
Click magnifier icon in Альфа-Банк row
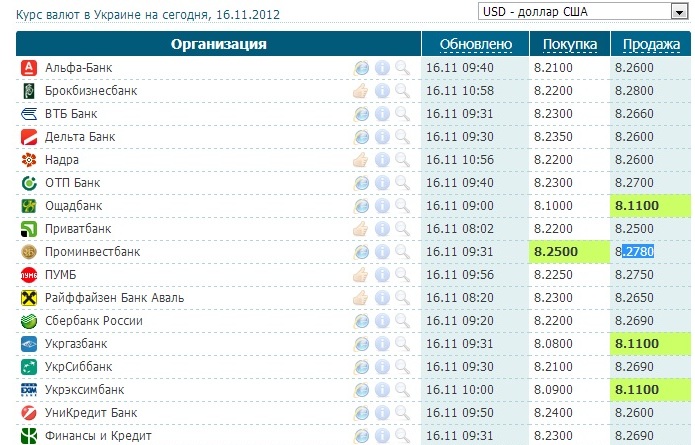click(402, 68)
